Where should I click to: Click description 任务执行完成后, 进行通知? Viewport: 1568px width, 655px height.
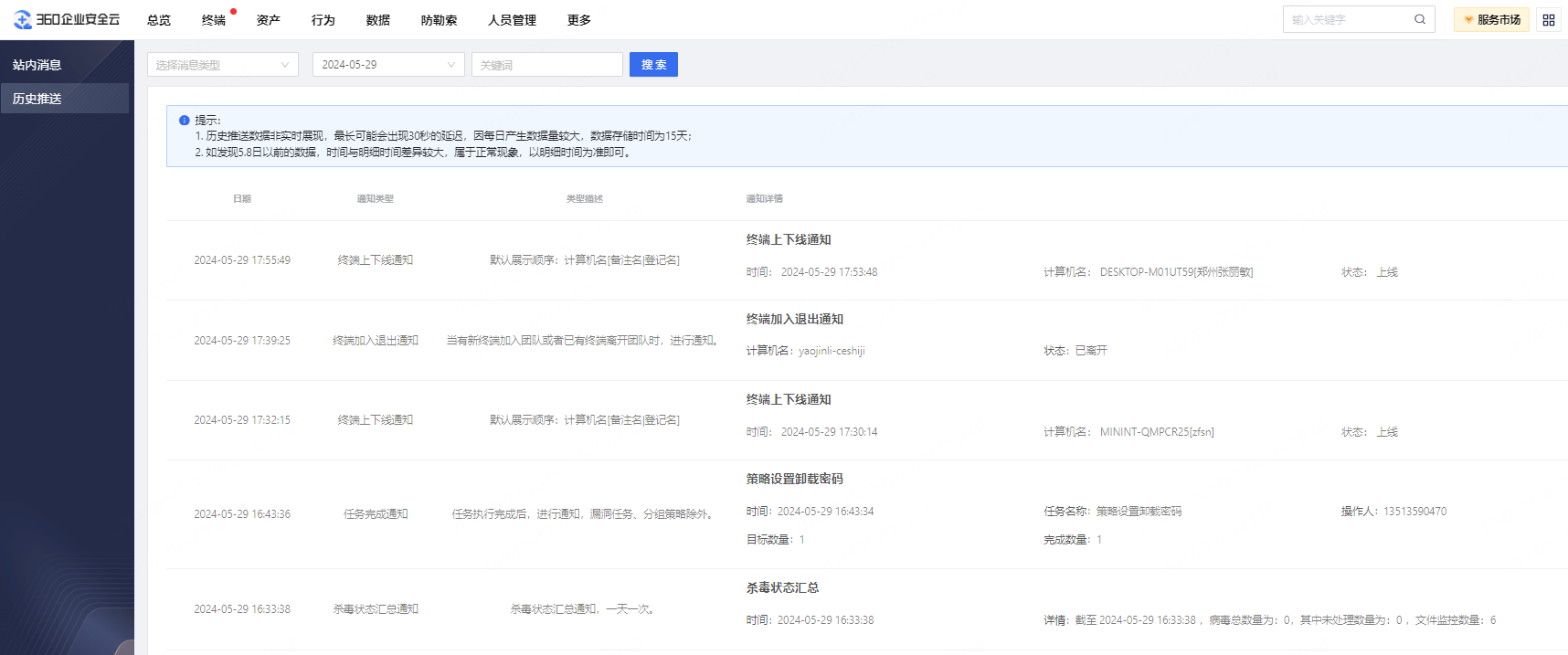pyautogui.click(x=585, y=514)
